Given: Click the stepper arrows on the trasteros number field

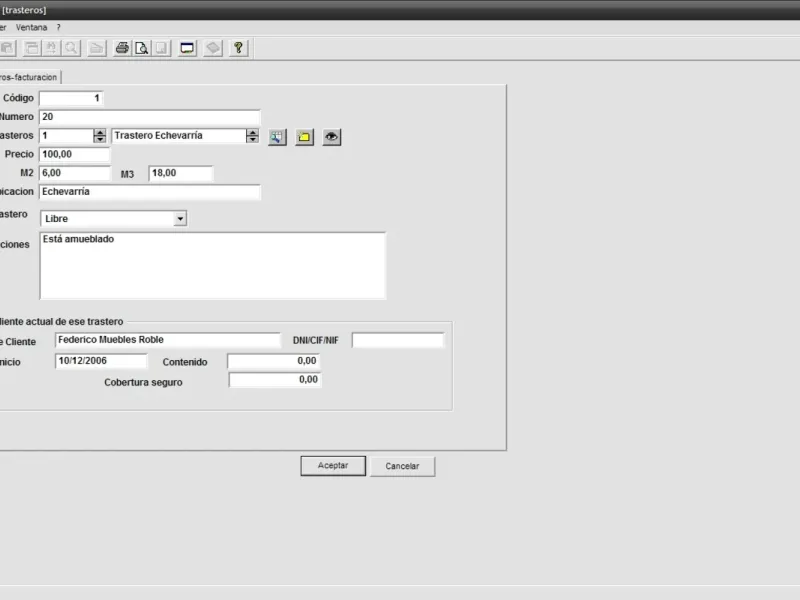Looking at the screenshot, I should click(x=99, y=136).
